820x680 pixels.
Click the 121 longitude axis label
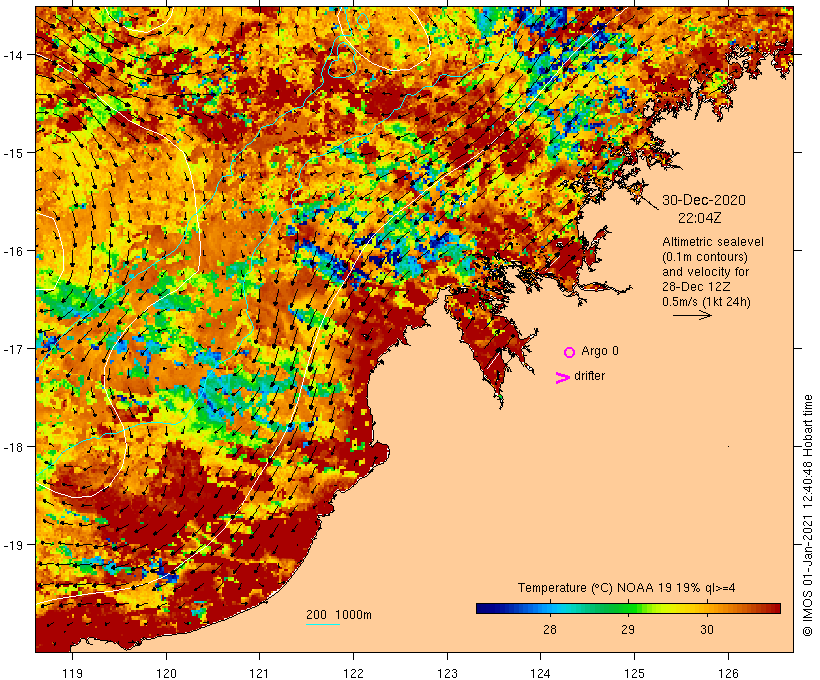coord(259,673)
